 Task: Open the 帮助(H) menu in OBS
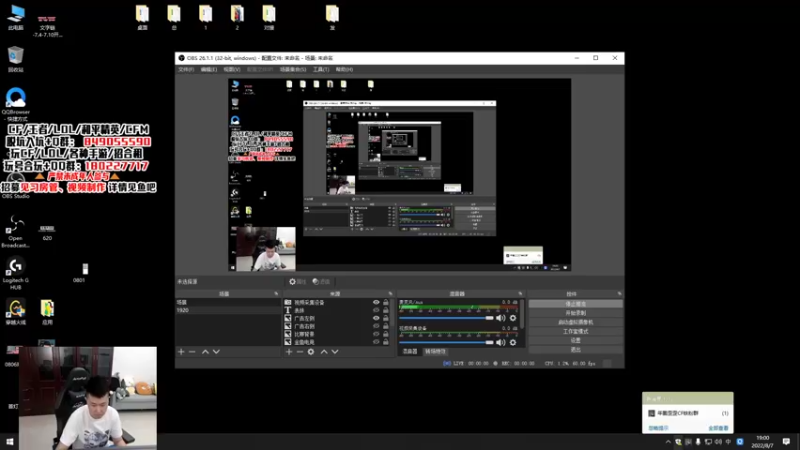[x=344, y=69]
